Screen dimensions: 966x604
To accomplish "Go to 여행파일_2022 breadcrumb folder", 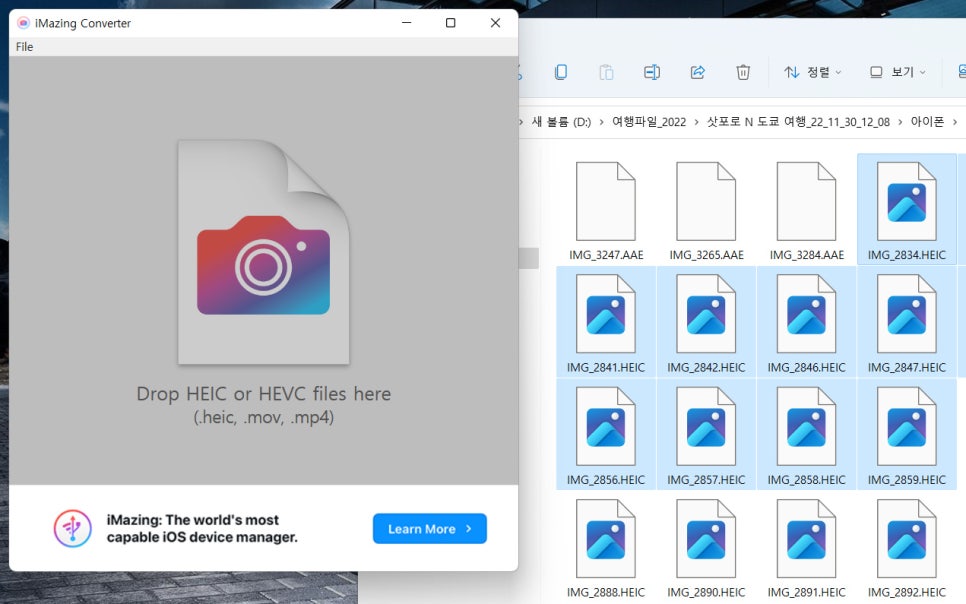I will [649, 122].
